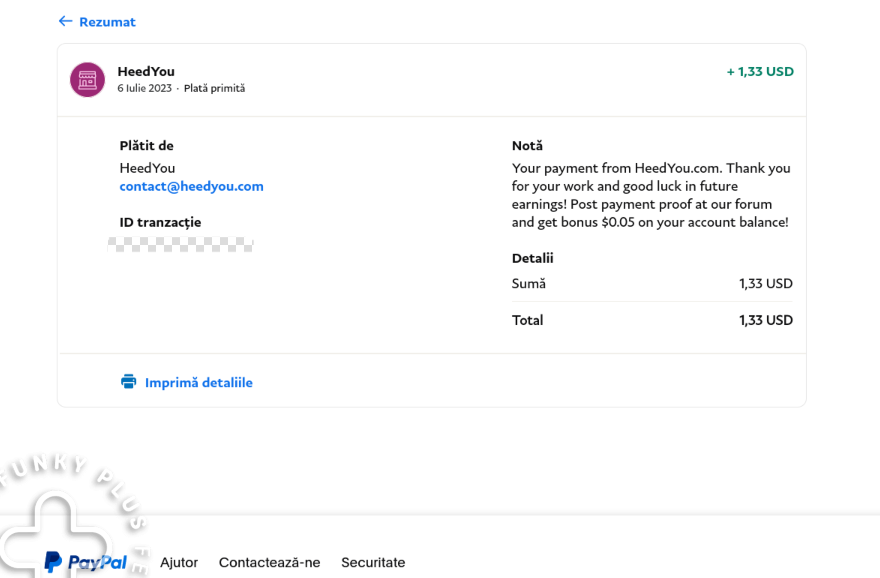Open the Contactează-ne footer link
This screenshot has height=578, width=880.
(269, 562)
